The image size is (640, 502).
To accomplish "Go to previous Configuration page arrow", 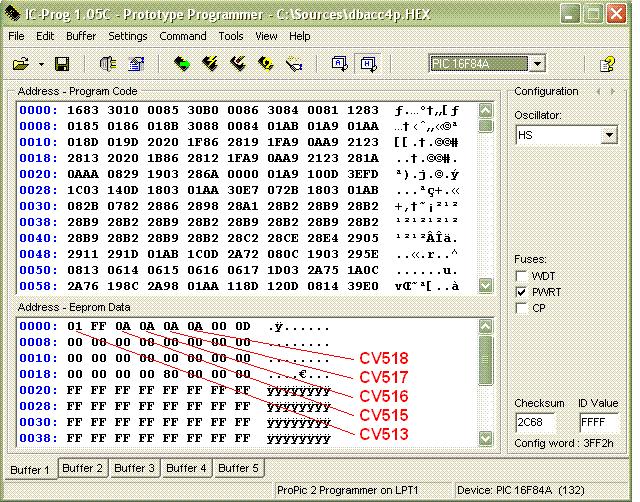I will tap(598, 91).
